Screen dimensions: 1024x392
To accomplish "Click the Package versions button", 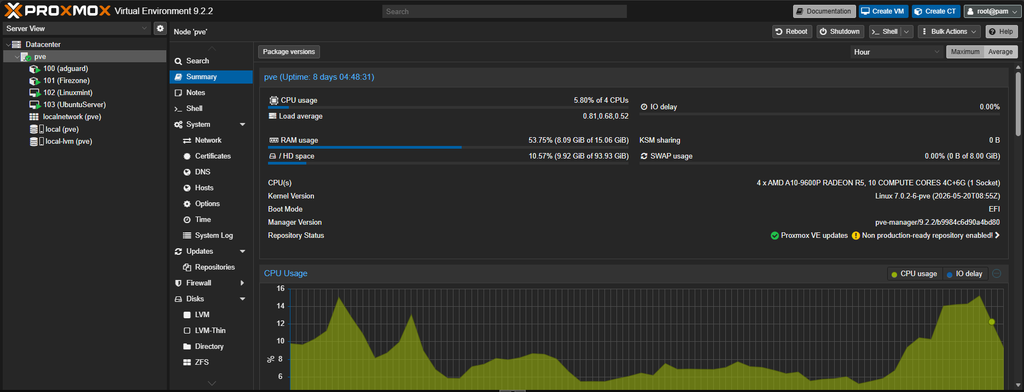I will (289, 52).
